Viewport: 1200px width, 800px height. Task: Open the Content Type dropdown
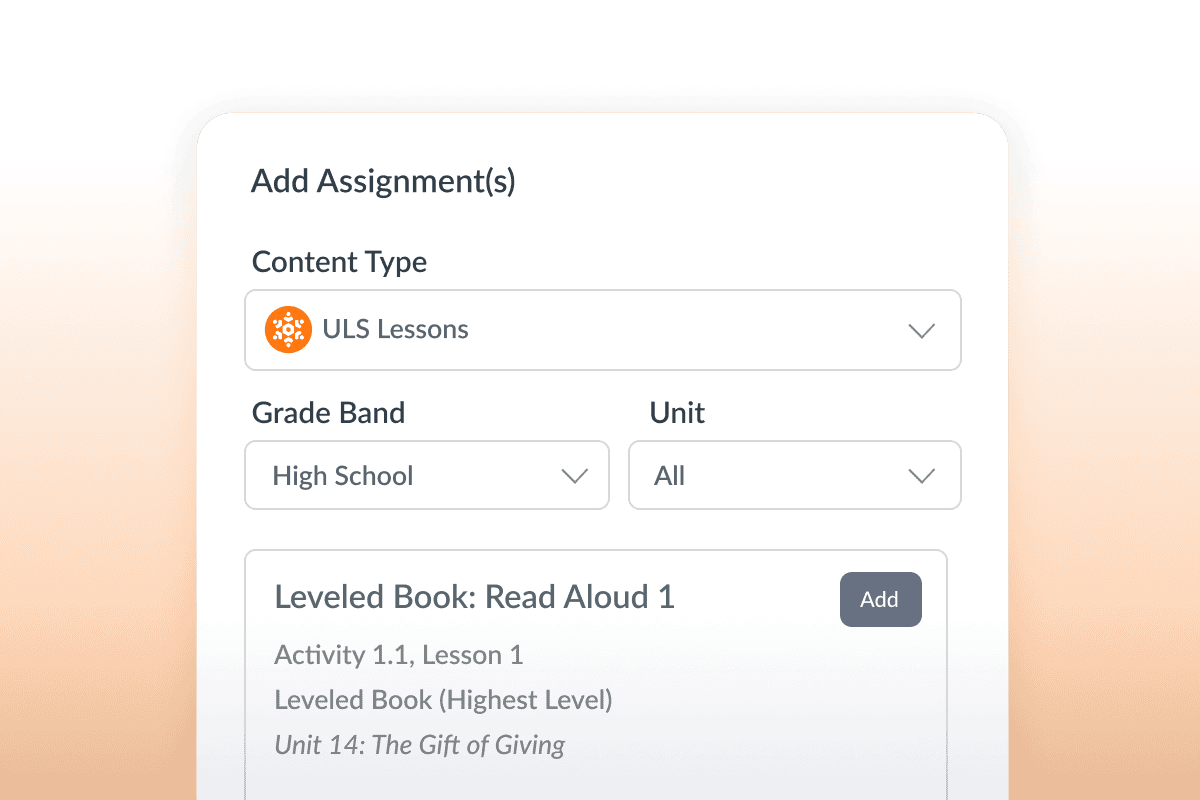pos(600,330)
